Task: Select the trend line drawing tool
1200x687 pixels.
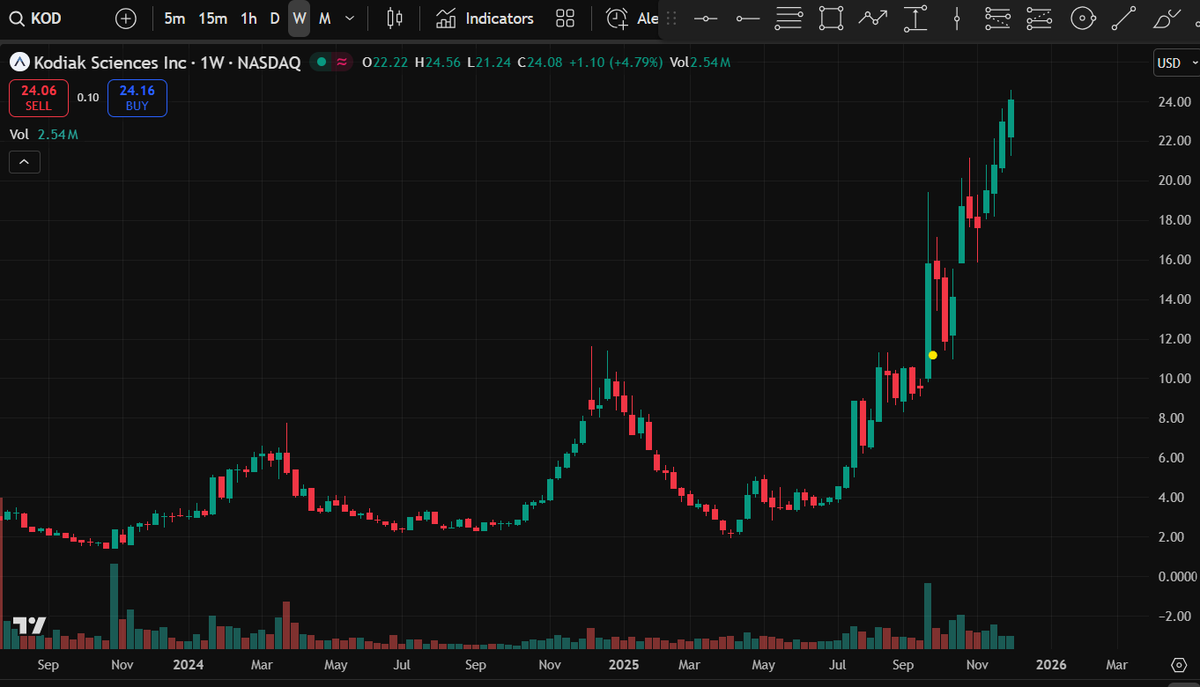Action: [x=1124, y=18]
